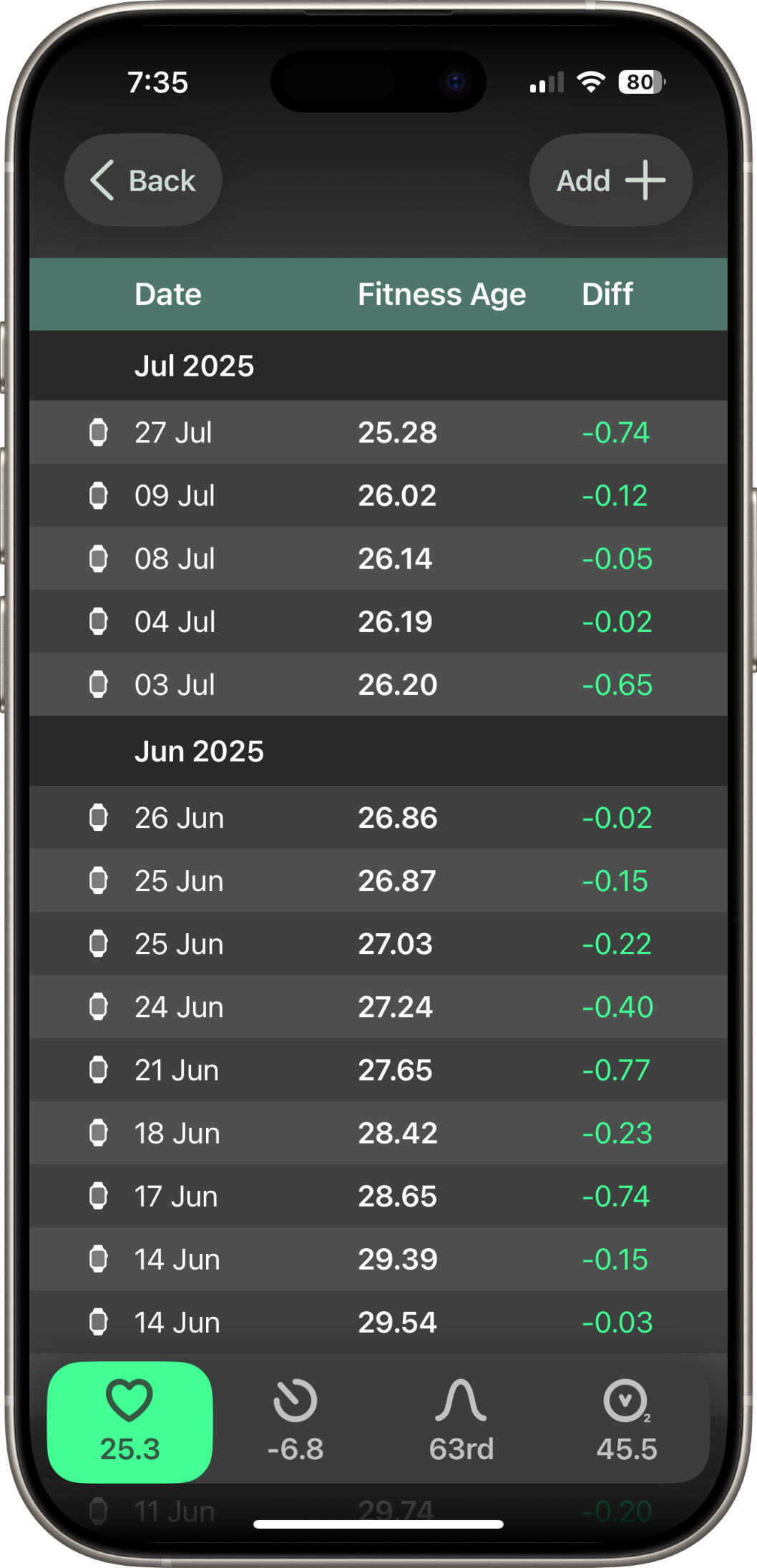Select the bell curve percentile tab 63rd

(461, 1421)
